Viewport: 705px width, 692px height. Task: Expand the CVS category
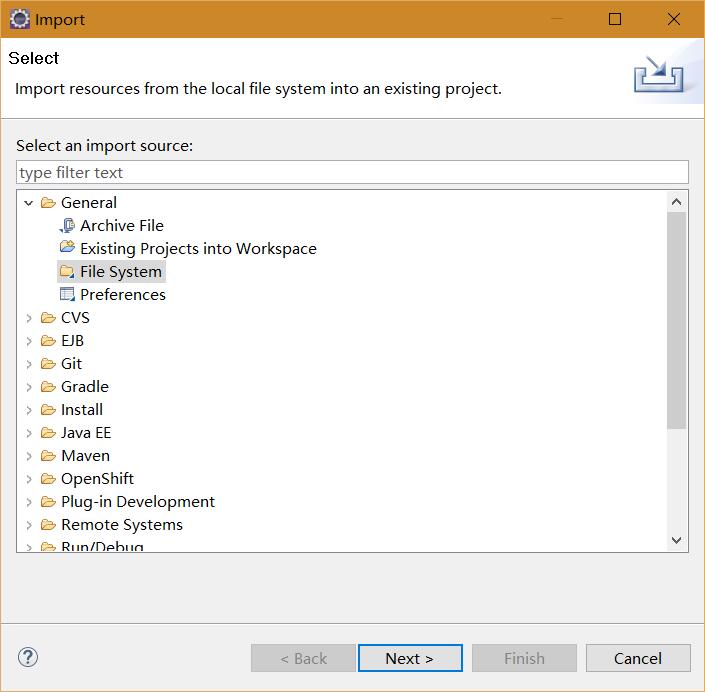coord(29,318)
